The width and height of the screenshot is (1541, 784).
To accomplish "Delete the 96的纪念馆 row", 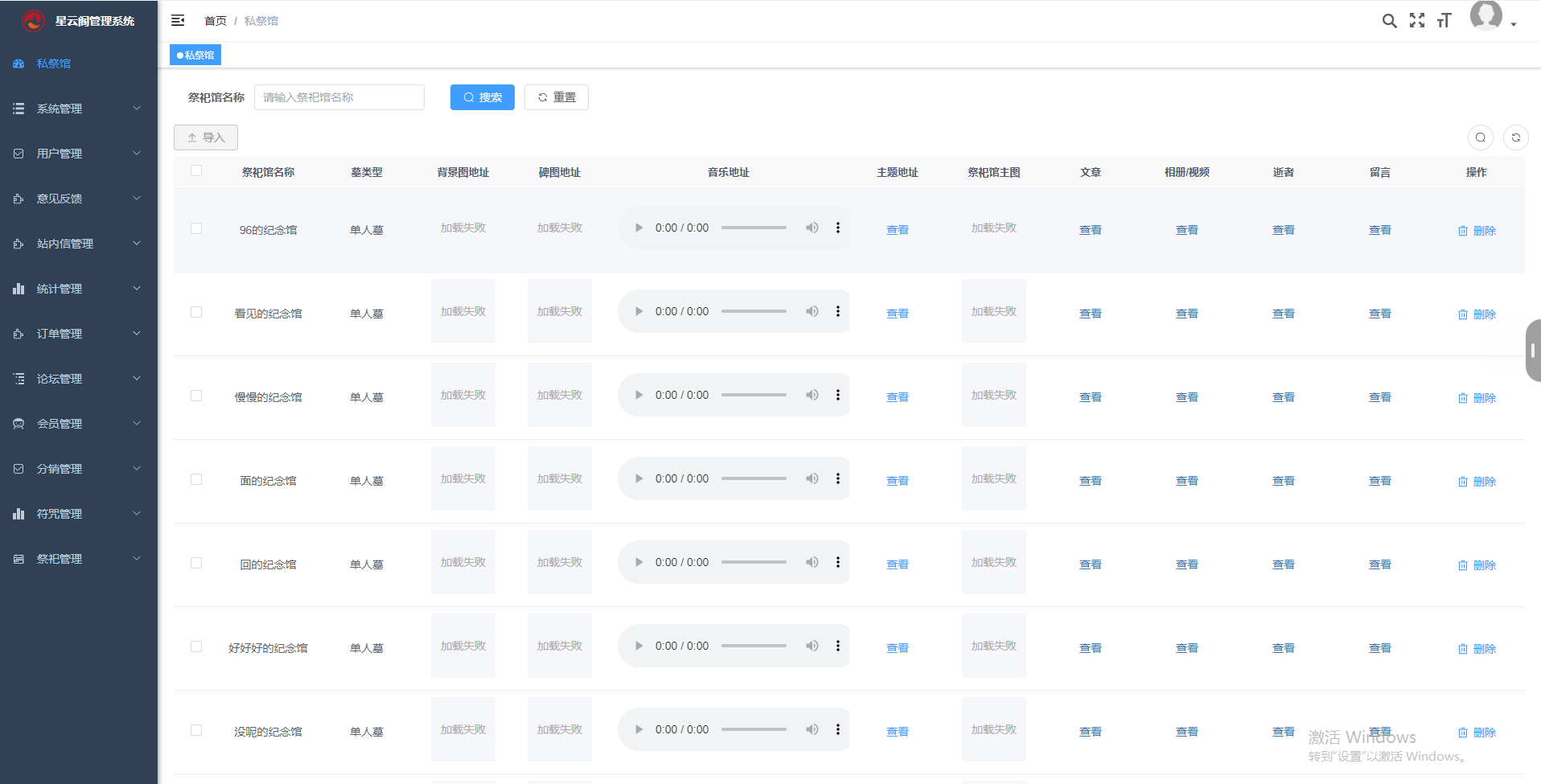I will click(x=1477, y=231).
